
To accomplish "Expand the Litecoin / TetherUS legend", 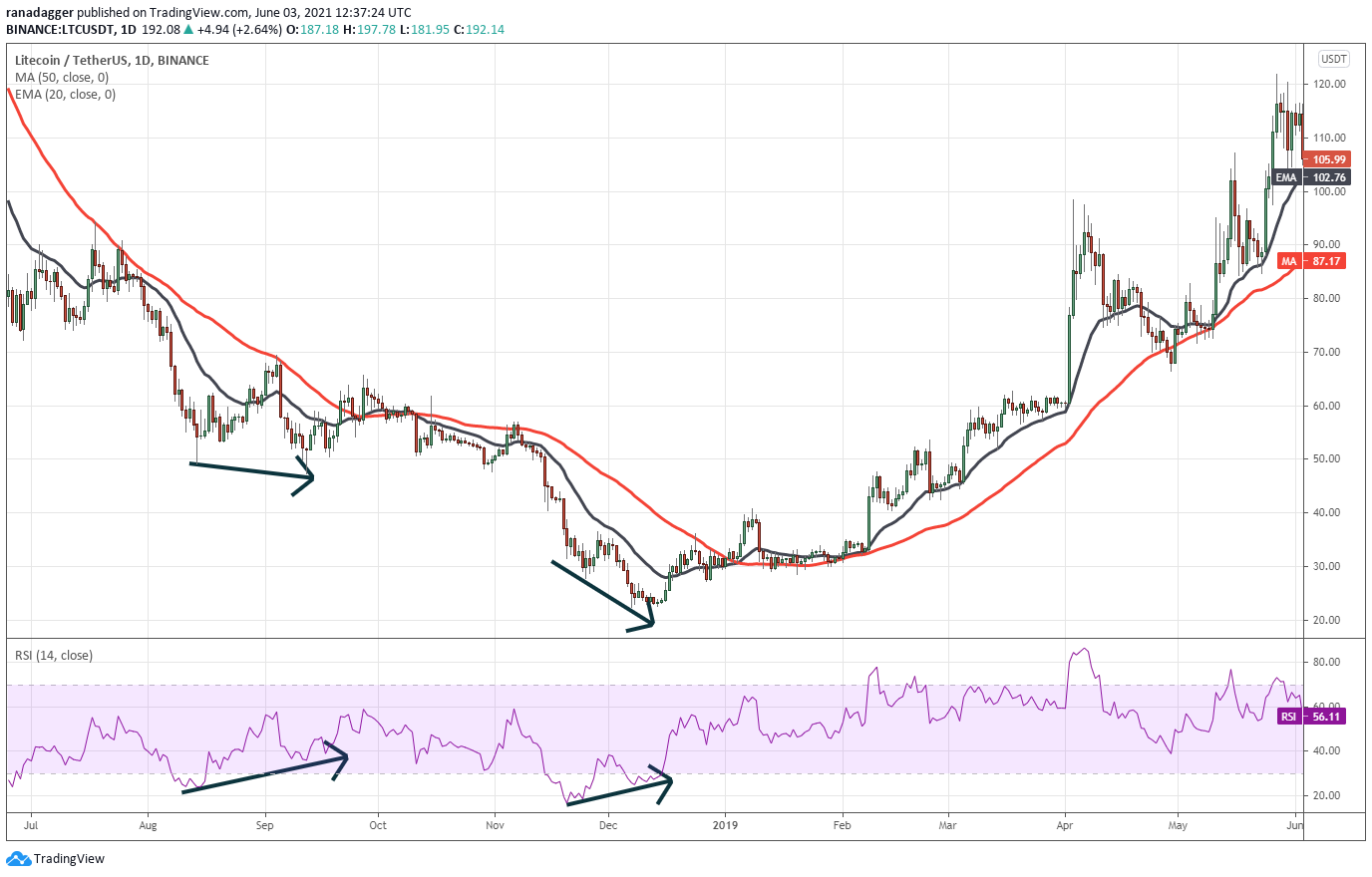I will (x=112, y=60).
